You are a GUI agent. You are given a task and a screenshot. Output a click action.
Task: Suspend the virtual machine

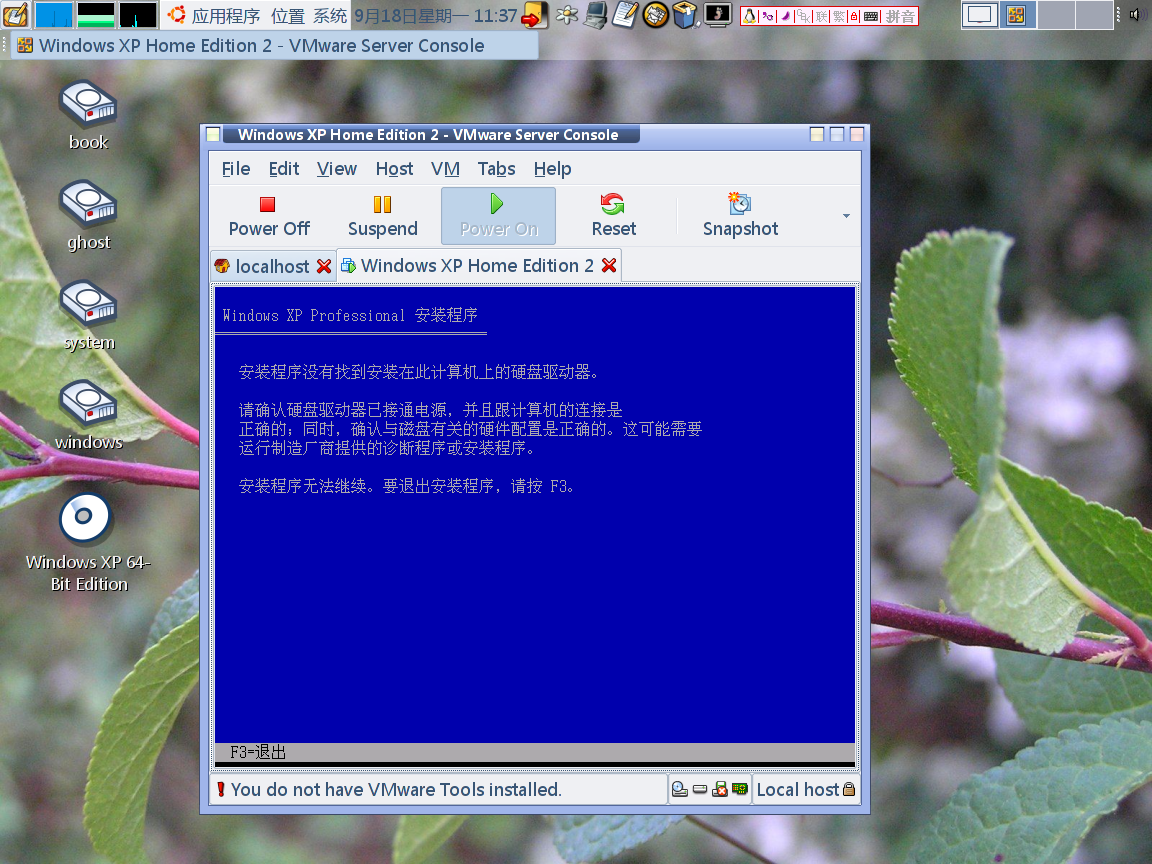coord(382,216)
